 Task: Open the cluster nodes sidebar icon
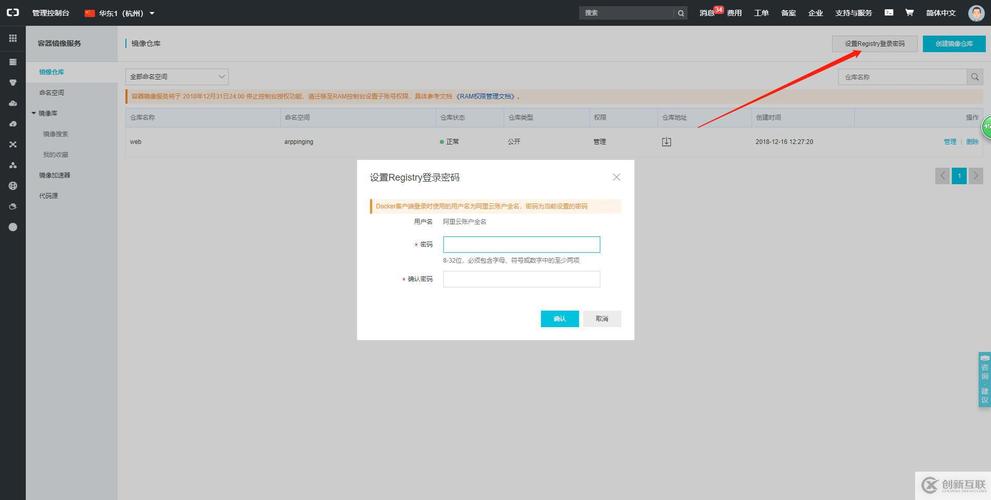pyautogui.click(x=13, y=165)
